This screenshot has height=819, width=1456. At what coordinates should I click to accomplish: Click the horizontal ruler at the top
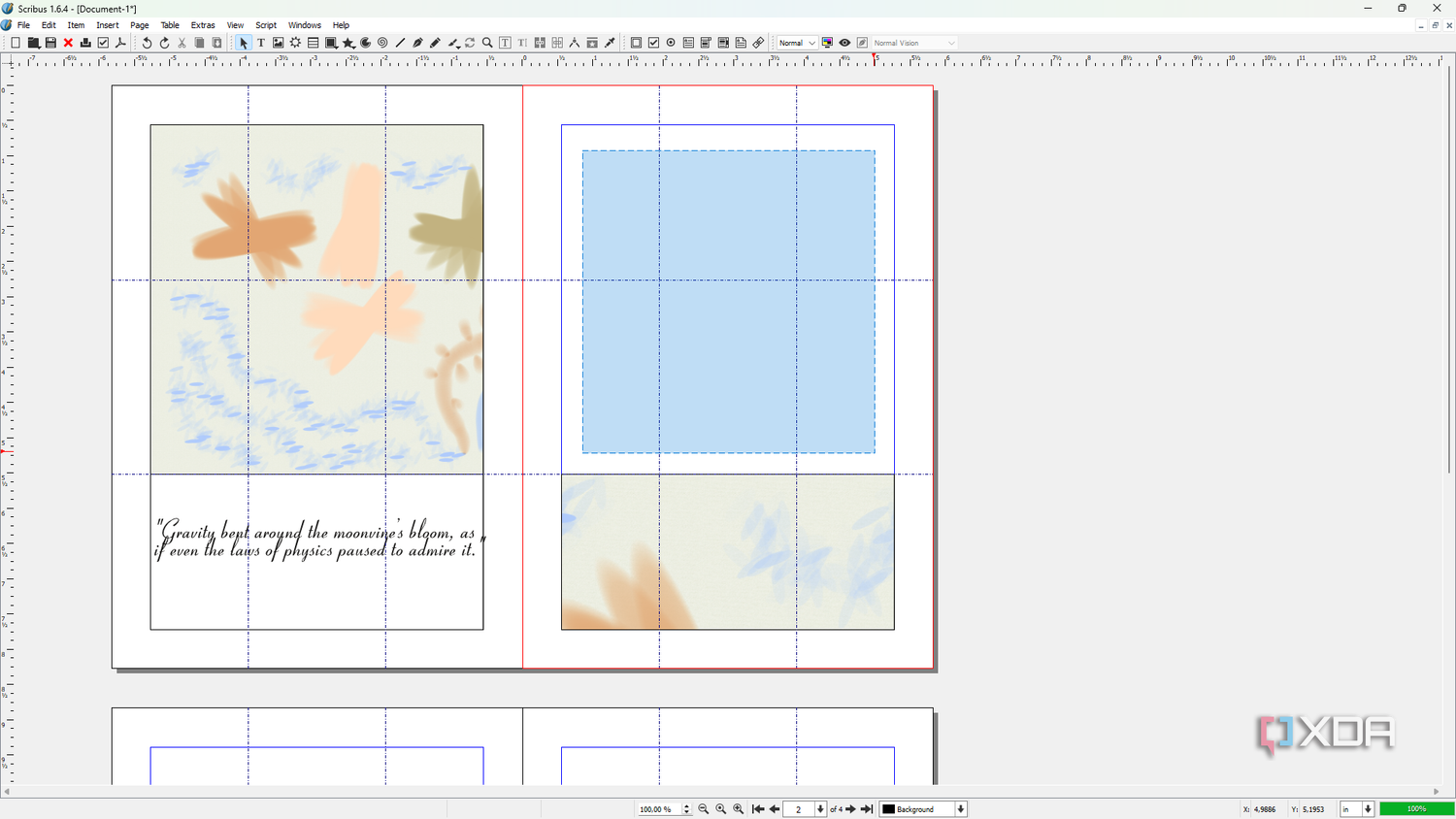728,60
